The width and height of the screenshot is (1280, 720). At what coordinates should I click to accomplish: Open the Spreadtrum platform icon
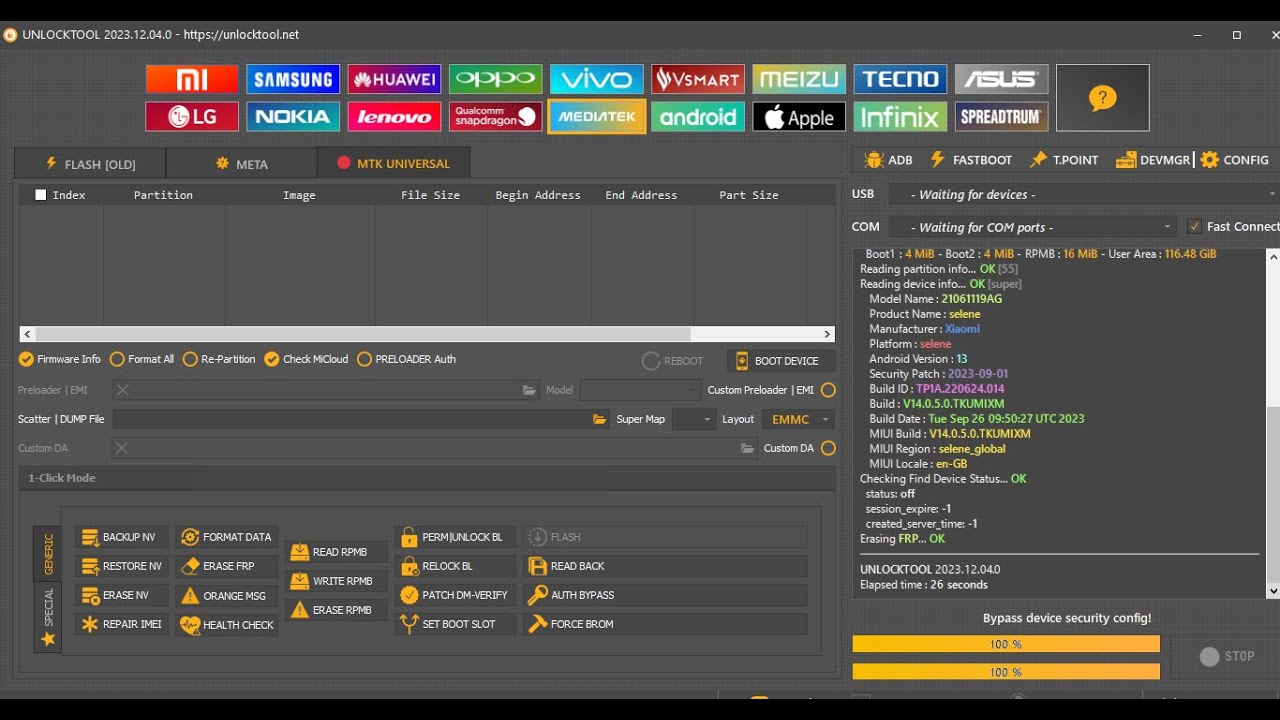coord(1002,117)
